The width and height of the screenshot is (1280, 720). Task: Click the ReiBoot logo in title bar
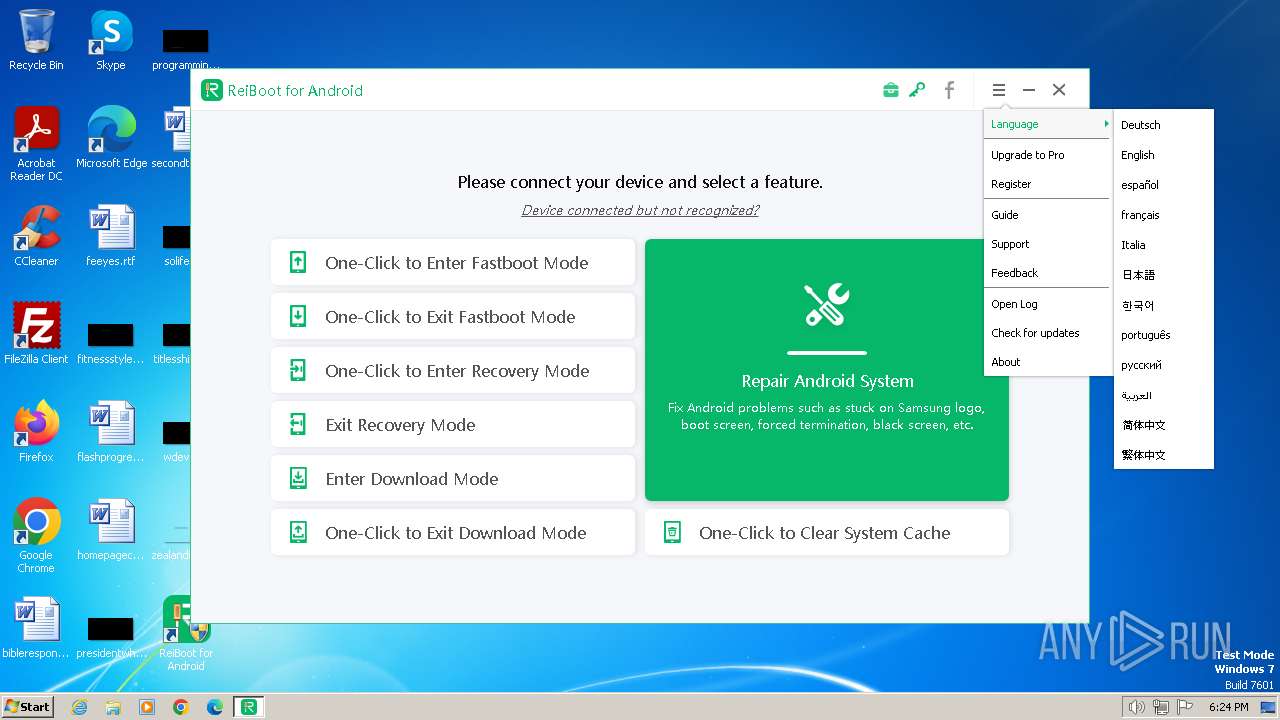211,90
